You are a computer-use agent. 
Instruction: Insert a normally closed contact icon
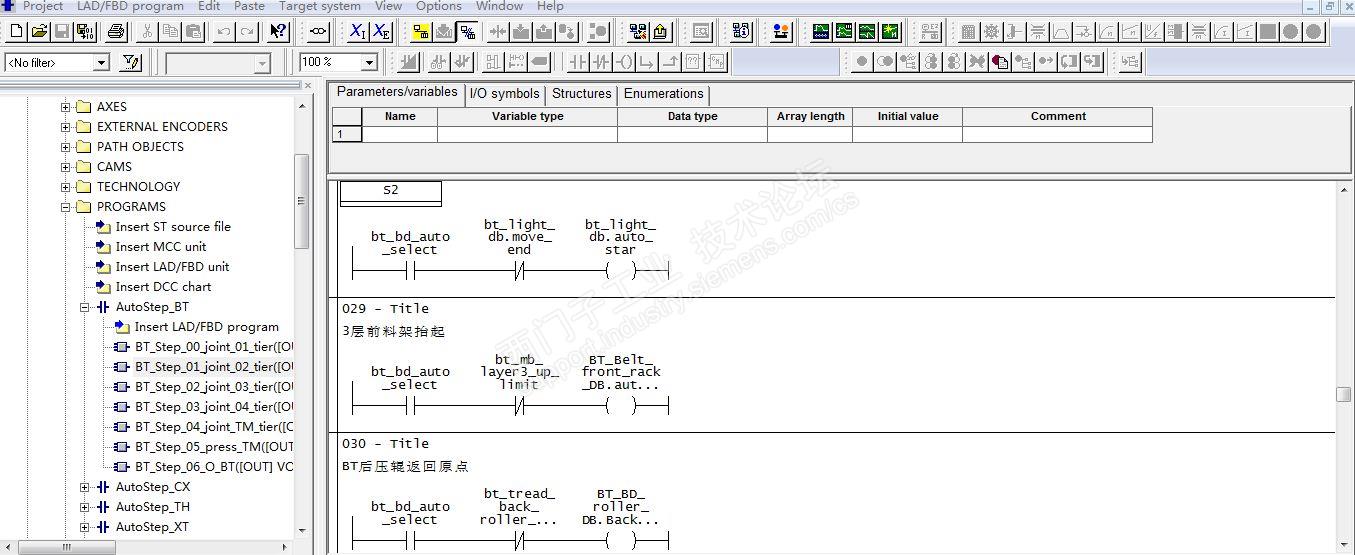tap(601, 62)
